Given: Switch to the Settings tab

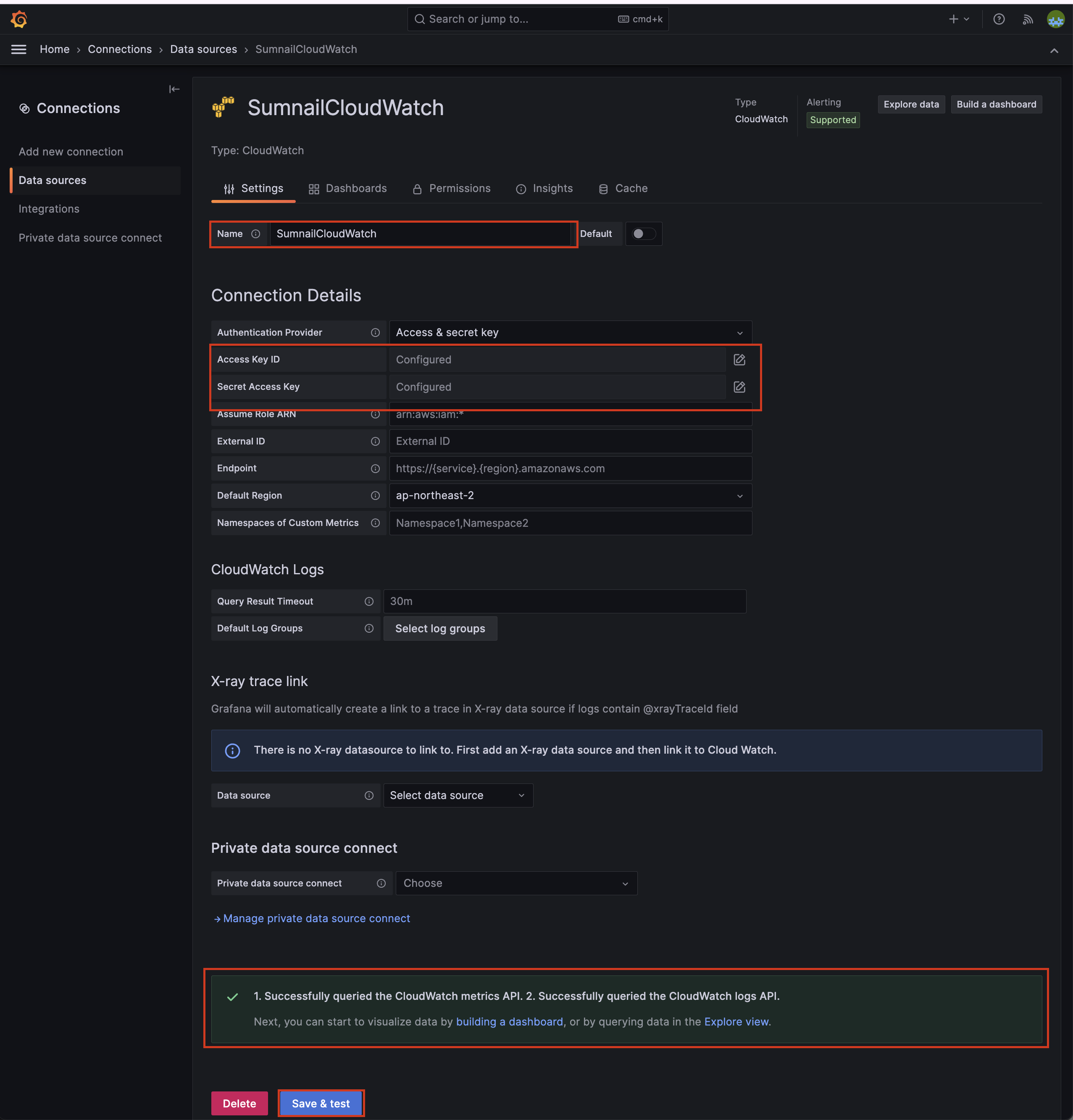Looking at the screenshot, I should pyautogui.click(x=253, y=189).
